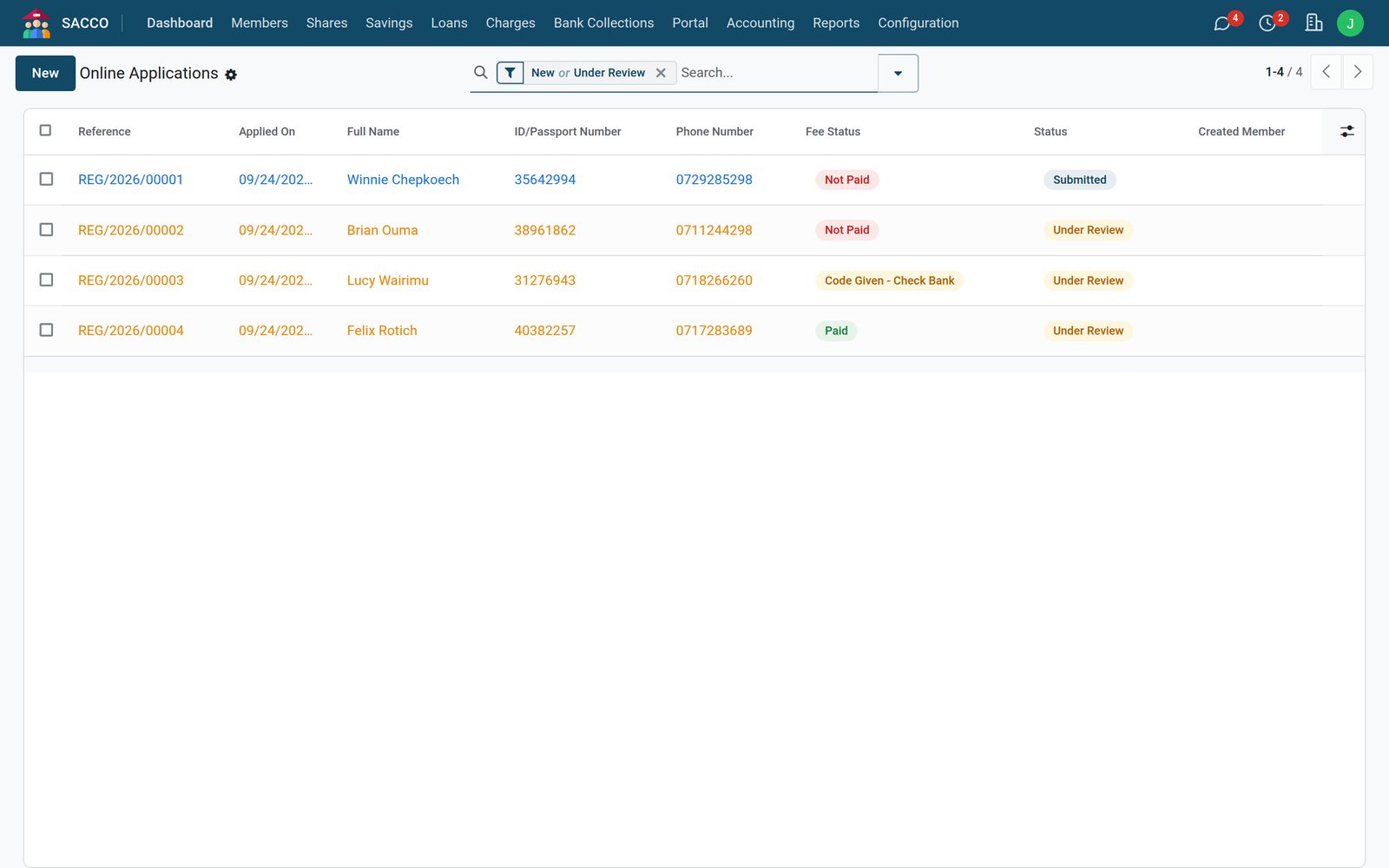
Task: Click ID number 38961862
Action: (x=544, y=230)
